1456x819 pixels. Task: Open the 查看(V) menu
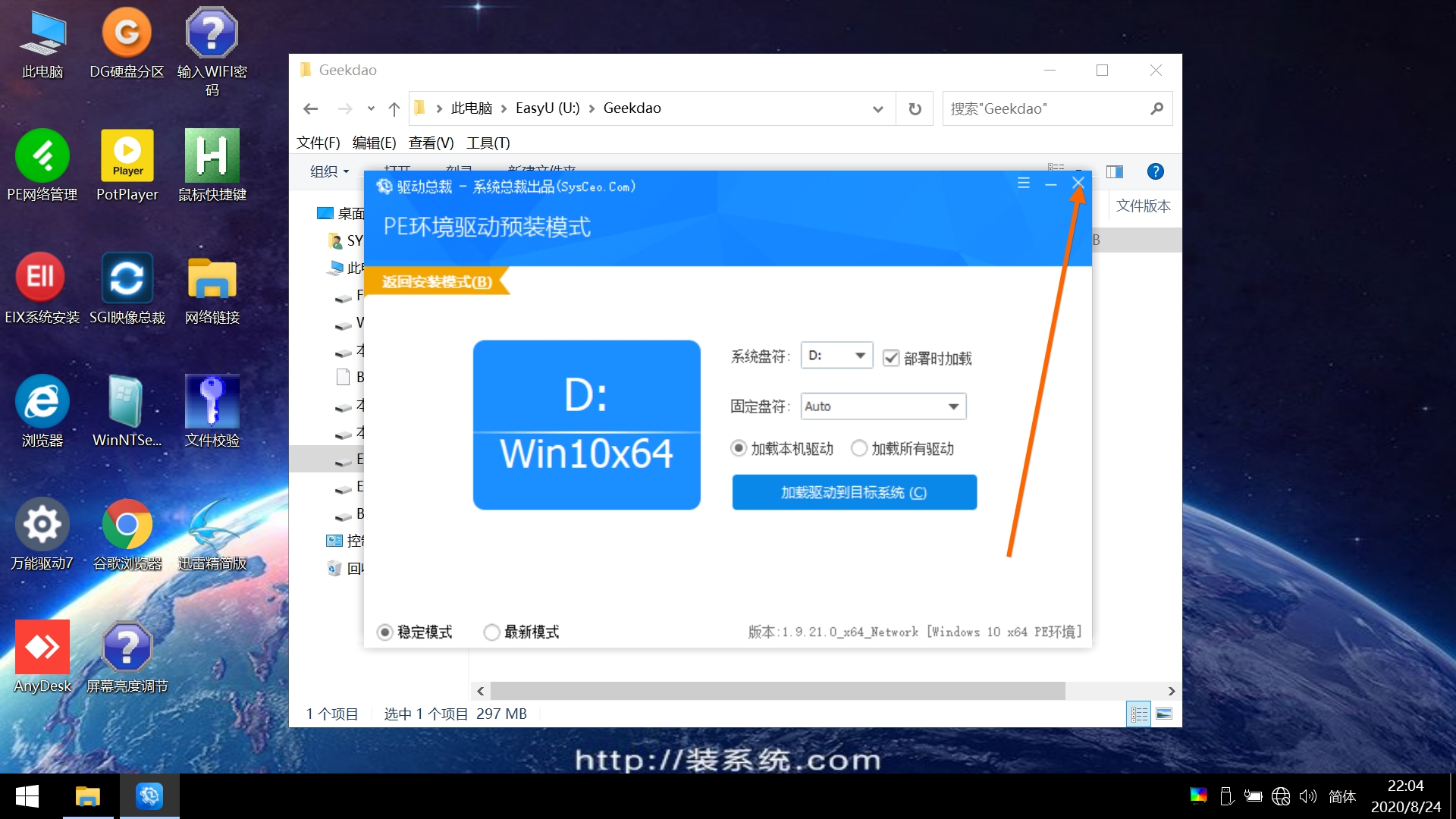pyautogui.click(x=431, y=143)
